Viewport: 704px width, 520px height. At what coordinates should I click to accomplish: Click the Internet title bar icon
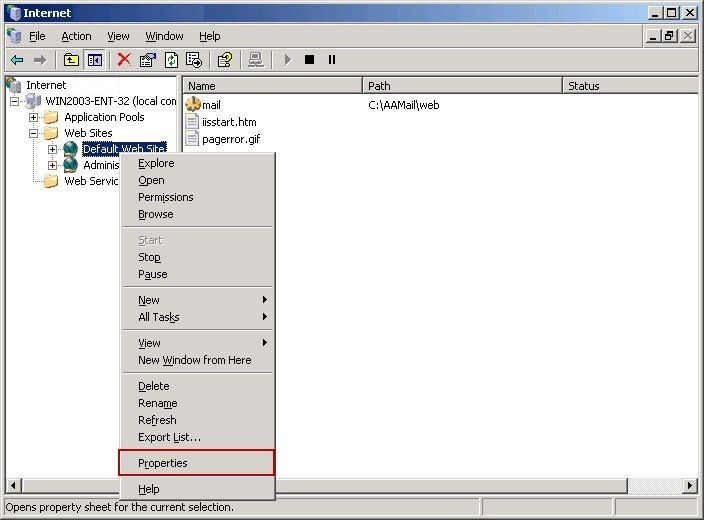[x=14, y=13]
